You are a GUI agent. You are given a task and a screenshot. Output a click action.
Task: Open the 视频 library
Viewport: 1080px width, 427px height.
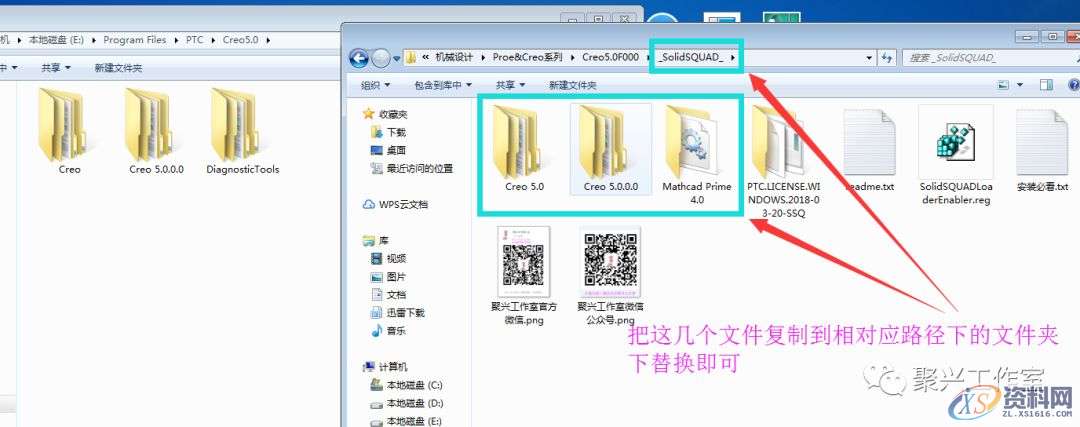(x=389, y=258)
